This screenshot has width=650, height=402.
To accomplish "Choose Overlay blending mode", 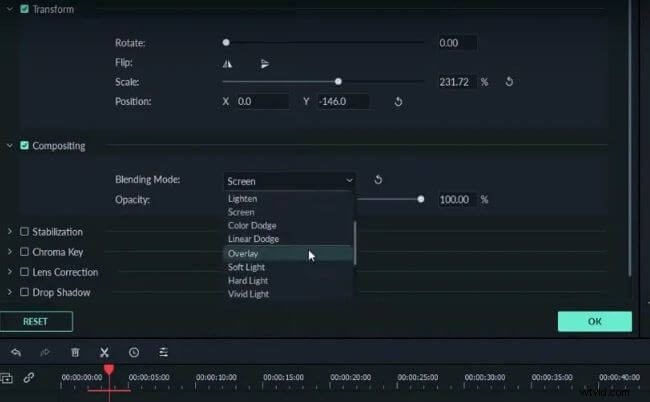I will pyautogui.click(x=288, y=253).
